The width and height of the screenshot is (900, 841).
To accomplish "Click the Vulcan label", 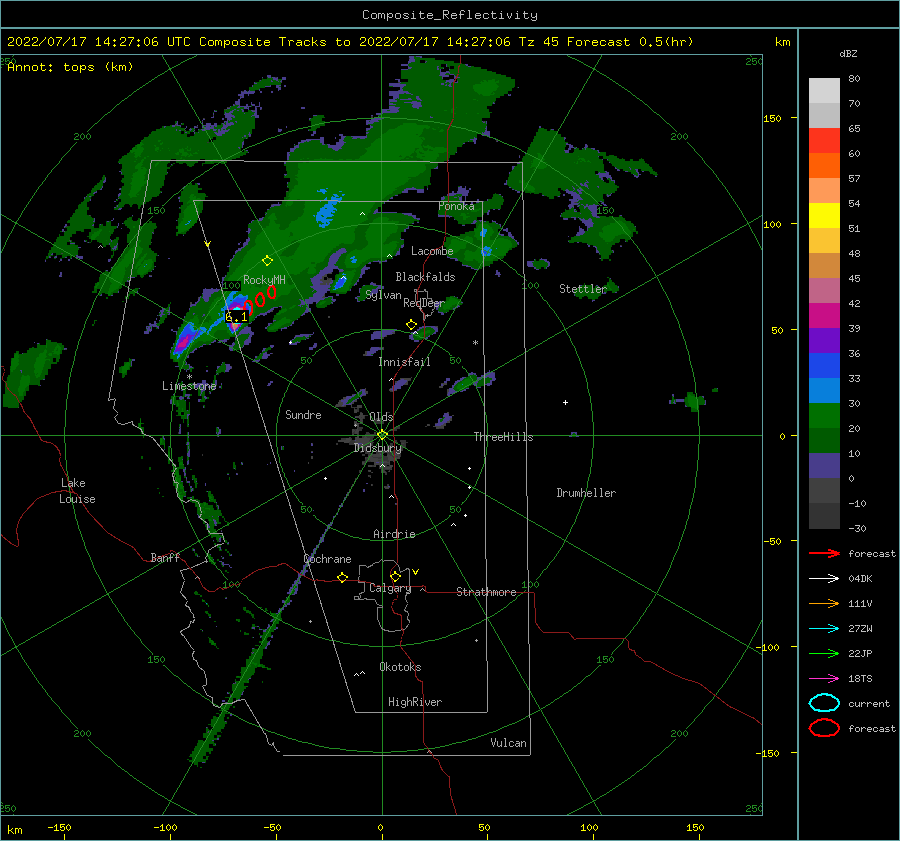I will (509, 743).
